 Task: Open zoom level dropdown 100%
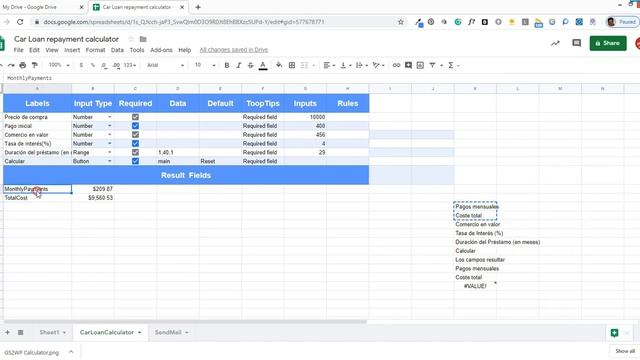click(x=59, y=65)
